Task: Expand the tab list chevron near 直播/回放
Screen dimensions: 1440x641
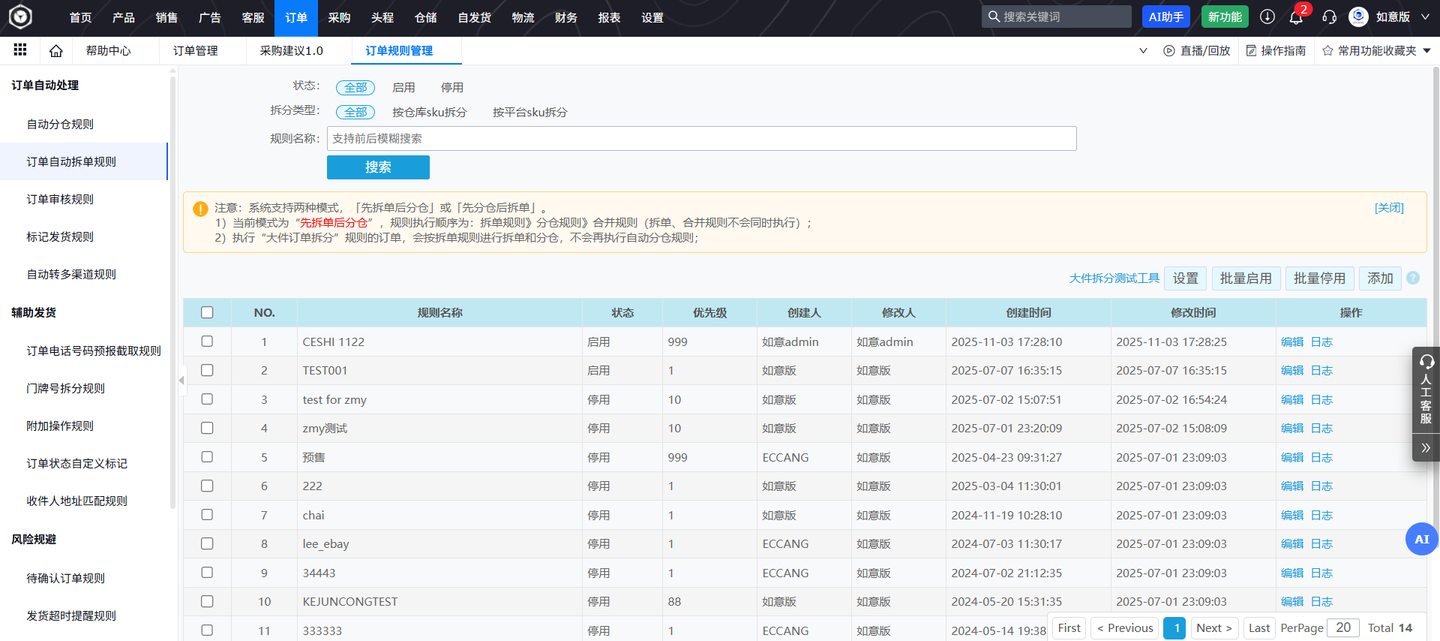Action: coord(1143,51)
